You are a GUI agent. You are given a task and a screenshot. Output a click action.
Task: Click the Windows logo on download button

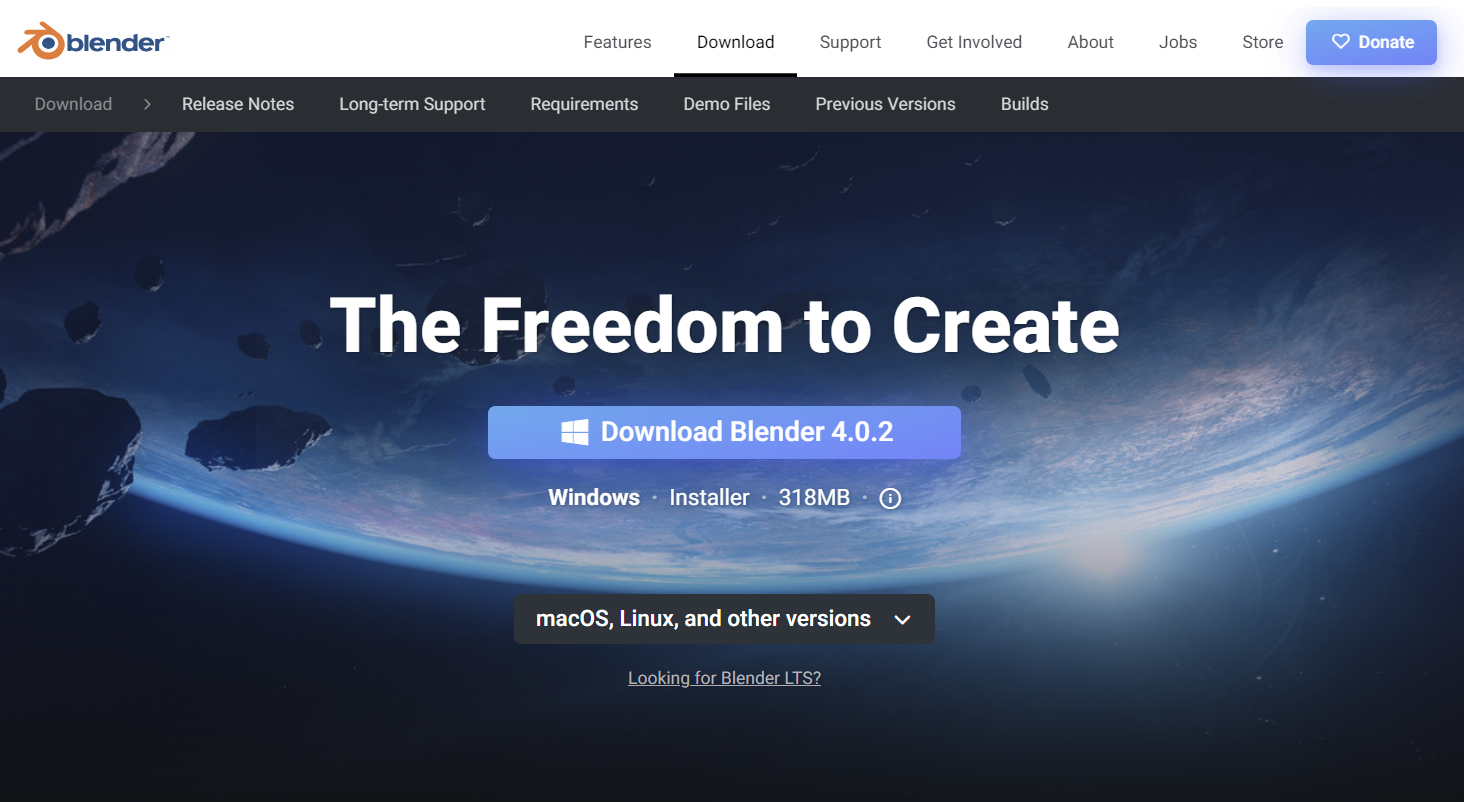point(574,432)
